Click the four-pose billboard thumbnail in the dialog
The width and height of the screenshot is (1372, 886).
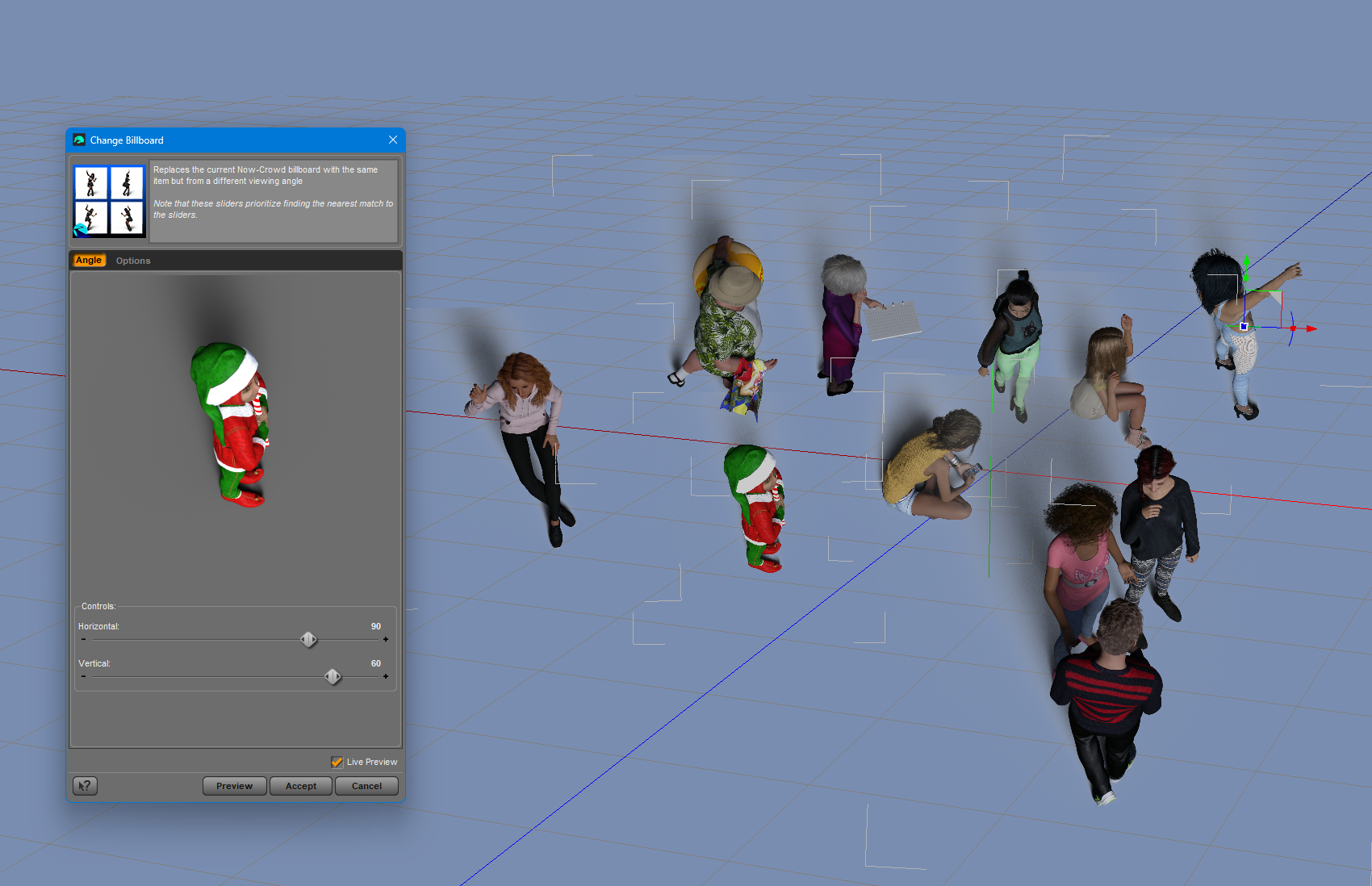(x=109, y=201)
